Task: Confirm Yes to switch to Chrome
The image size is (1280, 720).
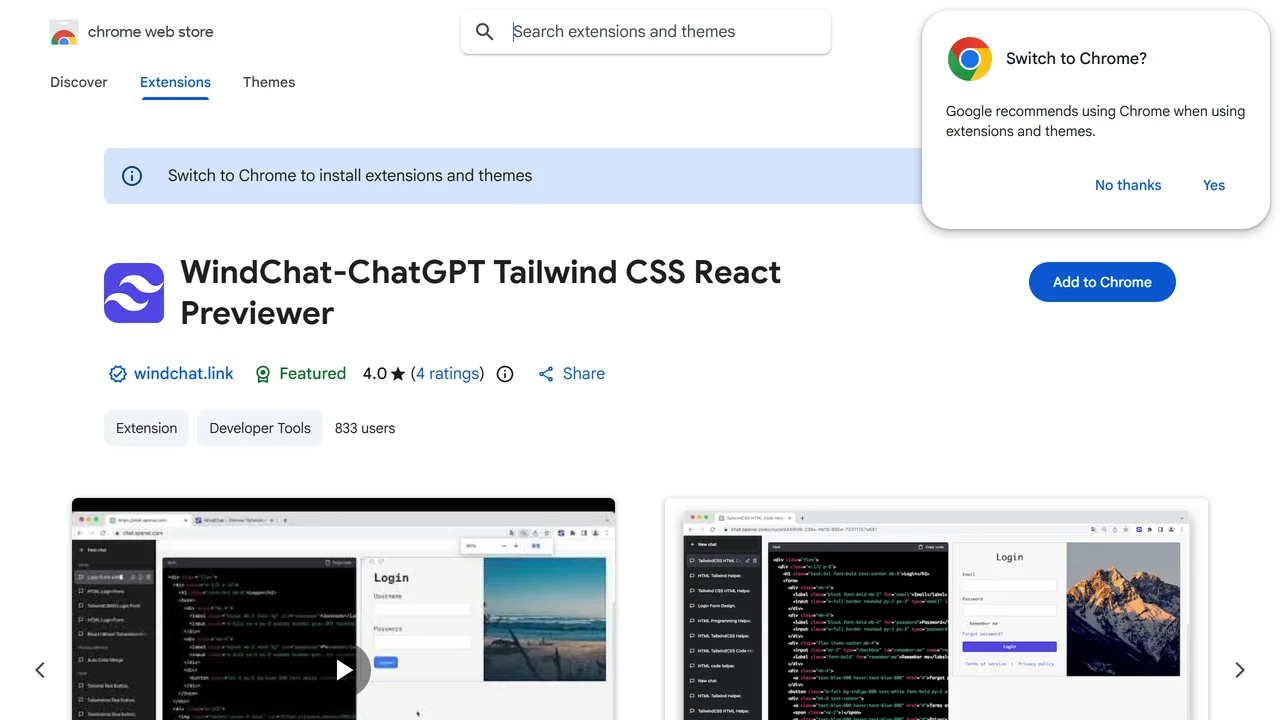Action: click(x=1214, y=185)
